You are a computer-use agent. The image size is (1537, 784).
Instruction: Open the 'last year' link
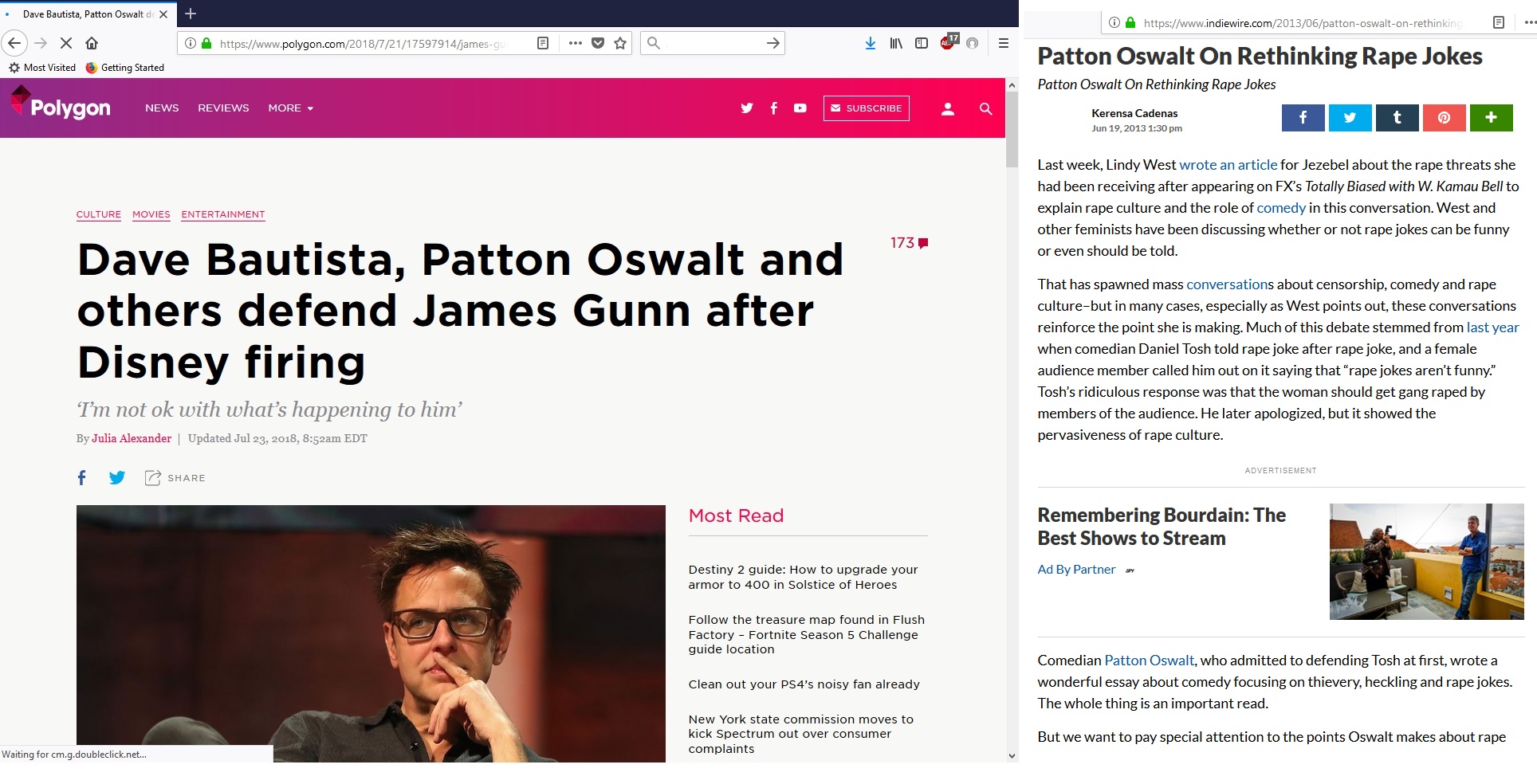click(1492, 327)
